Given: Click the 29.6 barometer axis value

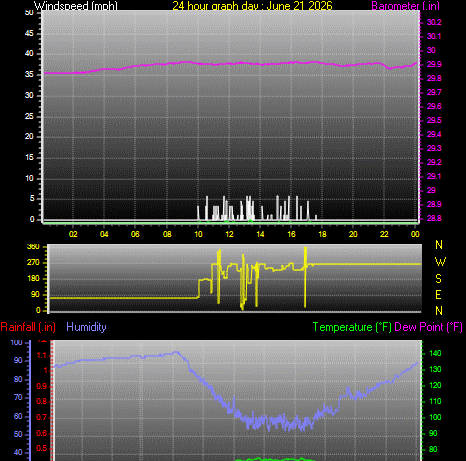Looking at the screenshot, I should click(x=434, y=106).
